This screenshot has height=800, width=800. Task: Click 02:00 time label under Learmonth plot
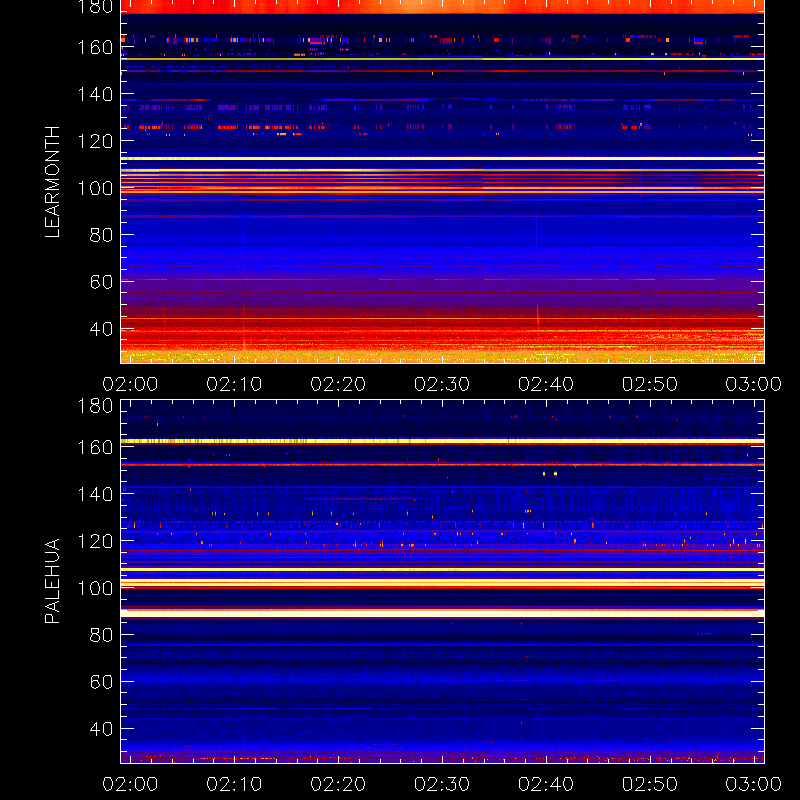coord(130,384)
